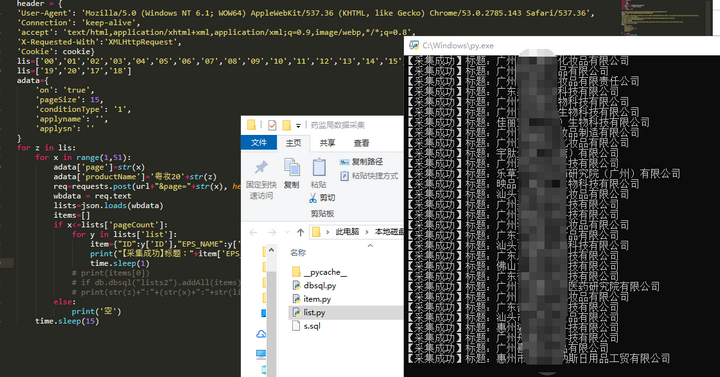Click the Cut (剪切) scissors icon
The width and height of the screenshot is (720, 377).
(313, 198)
